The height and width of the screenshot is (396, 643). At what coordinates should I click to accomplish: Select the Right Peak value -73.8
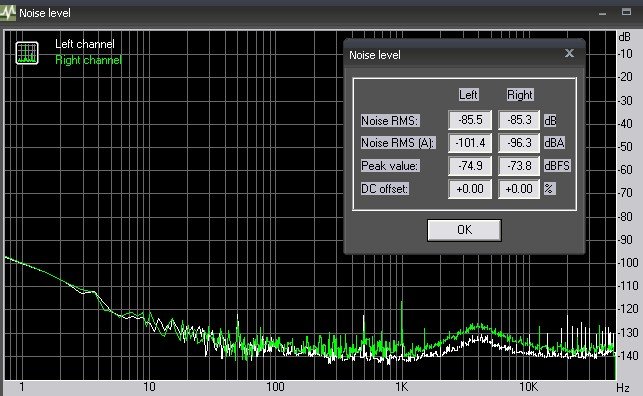[519, 166]
